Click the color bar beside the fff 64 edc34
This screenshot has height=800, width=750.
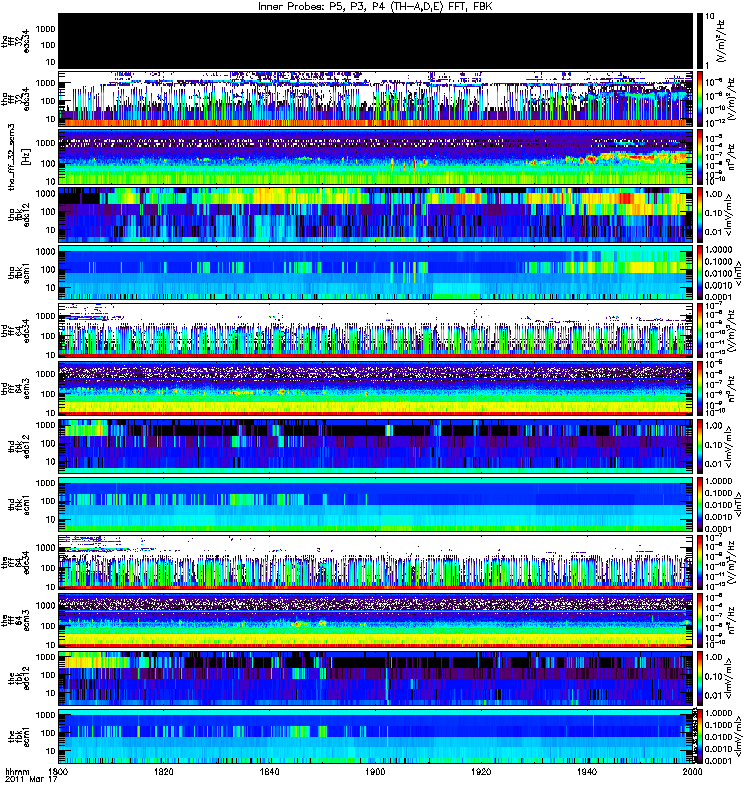tap(702, 562)
